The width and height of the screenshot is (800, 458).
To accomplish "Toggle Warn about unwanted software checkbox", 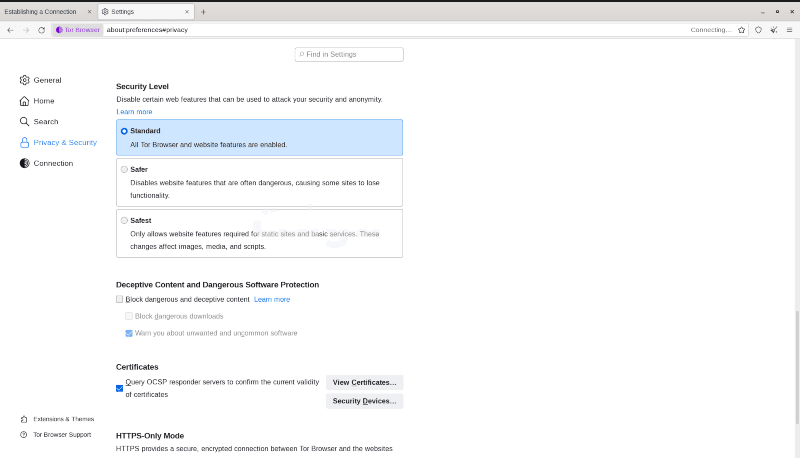I will (x=129, y=333).
